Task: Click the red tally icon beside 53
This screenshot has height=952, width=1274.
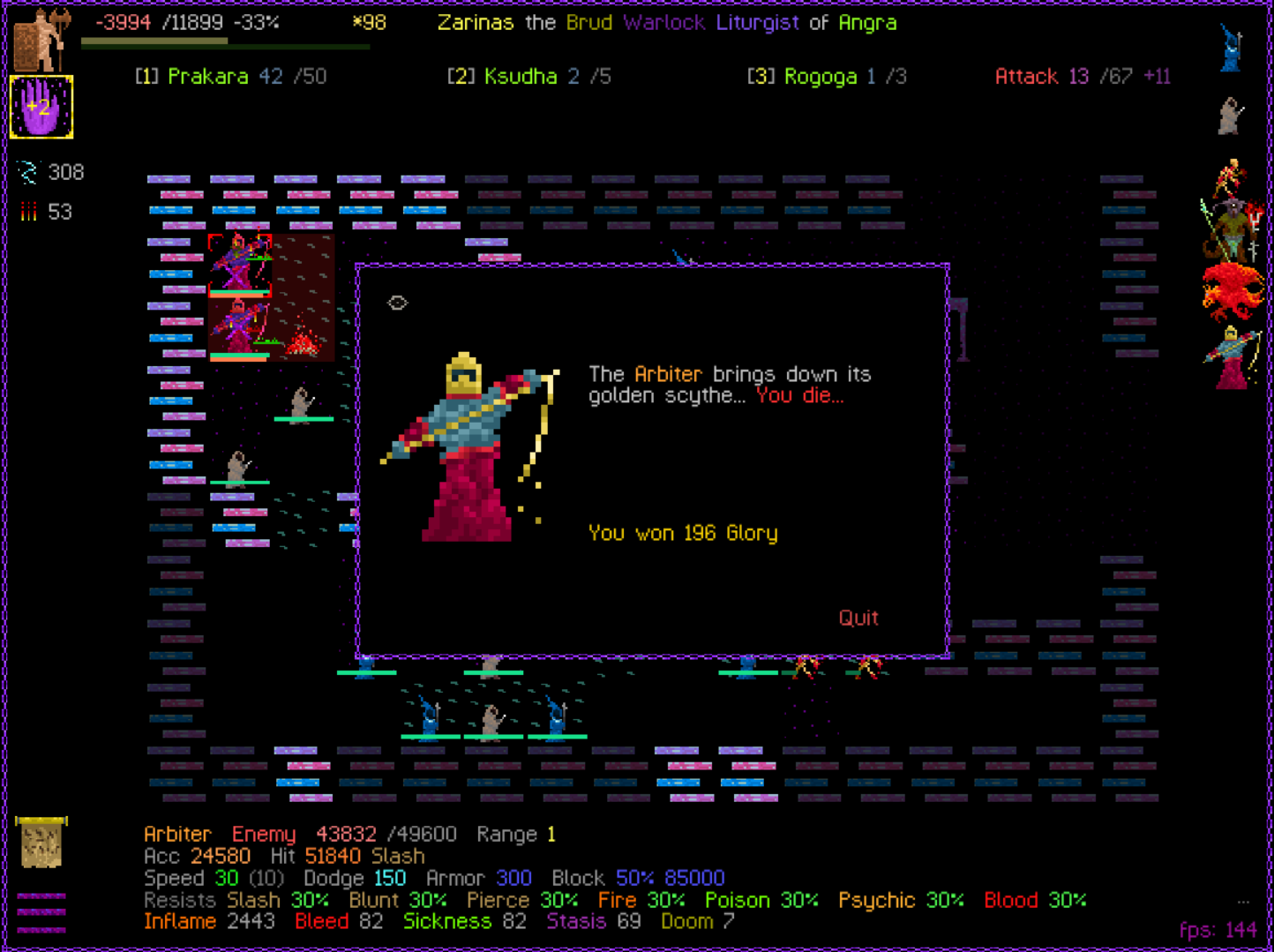Action: [x=28, y=212]
